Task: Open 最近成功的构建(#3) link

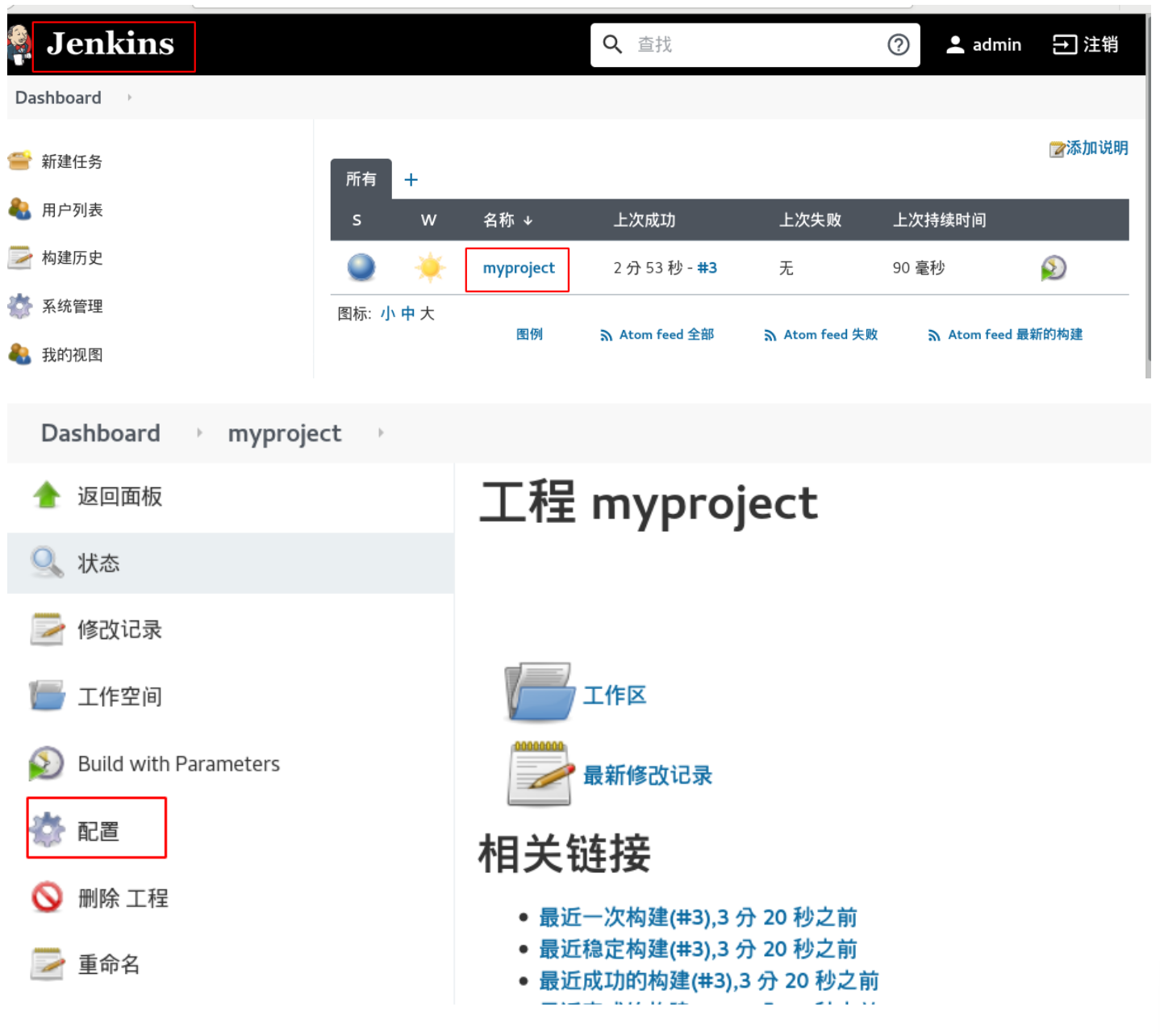Action: click(709, 981)
